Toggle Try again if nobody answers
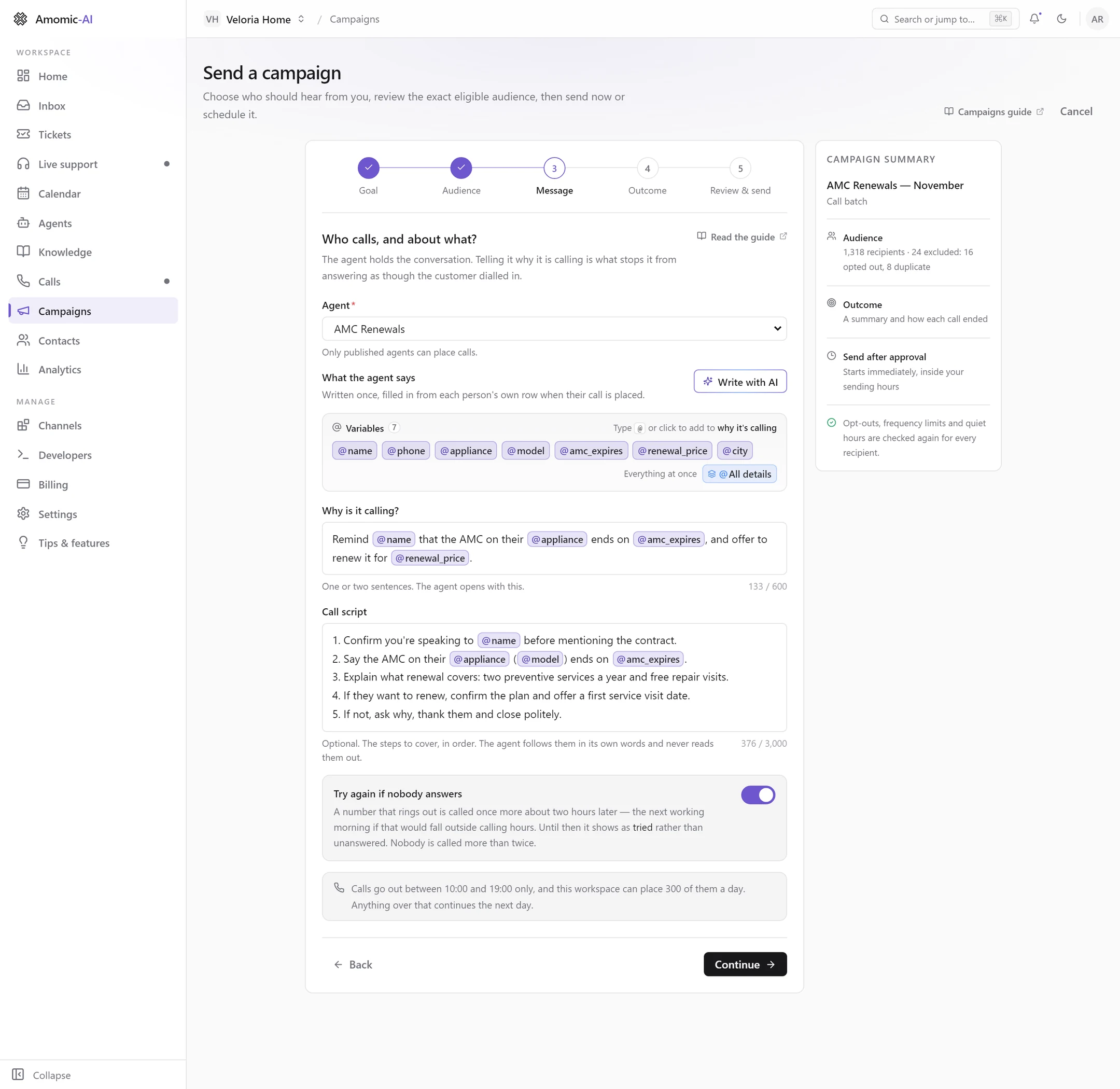 point(758,794)
